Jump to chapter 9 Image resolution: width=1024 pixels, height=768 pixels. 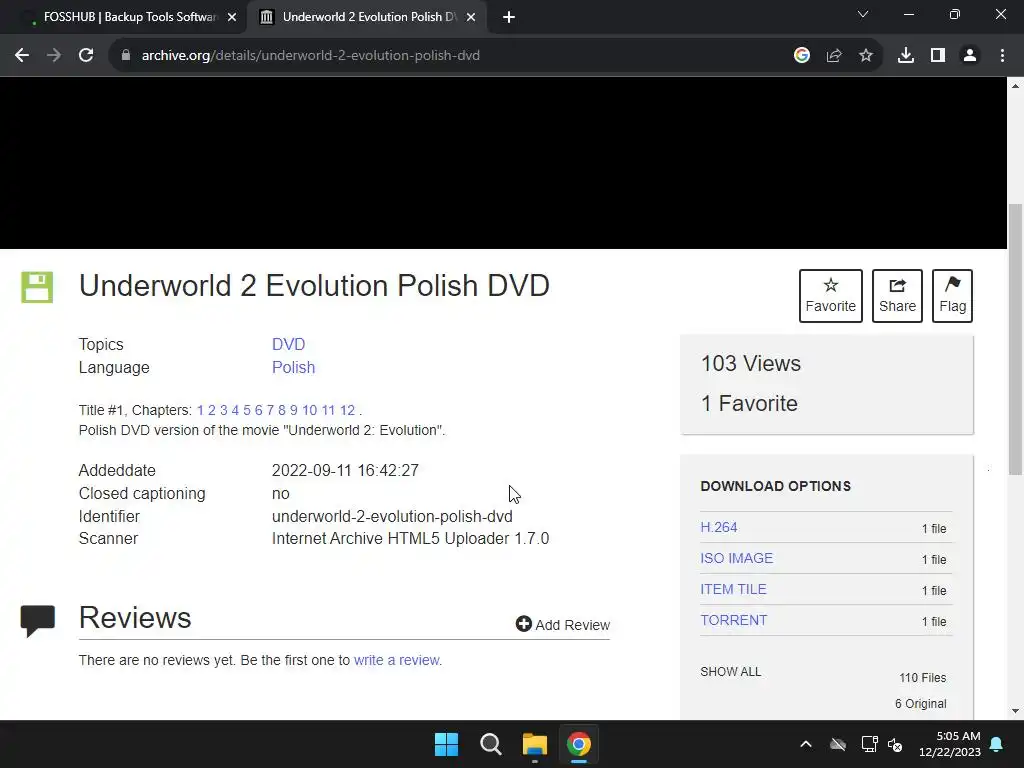(294, 410)
